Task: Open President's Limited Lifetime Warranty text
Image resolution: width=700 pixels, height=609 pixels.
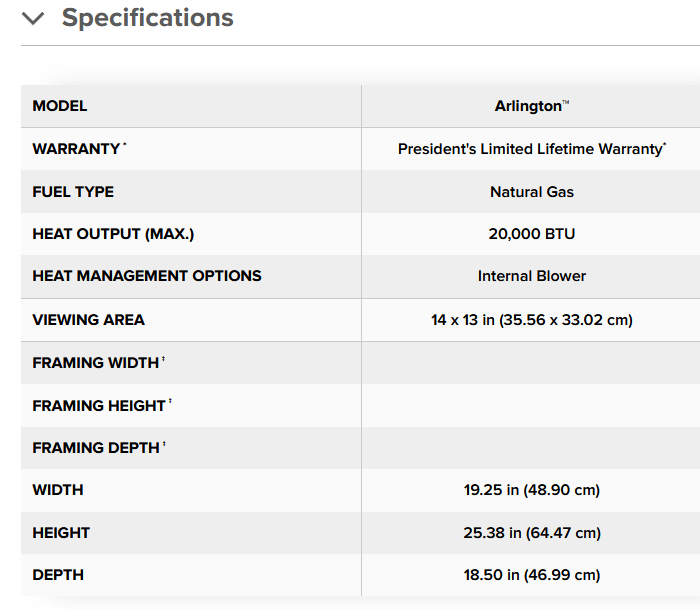Action: coord(532,149)
